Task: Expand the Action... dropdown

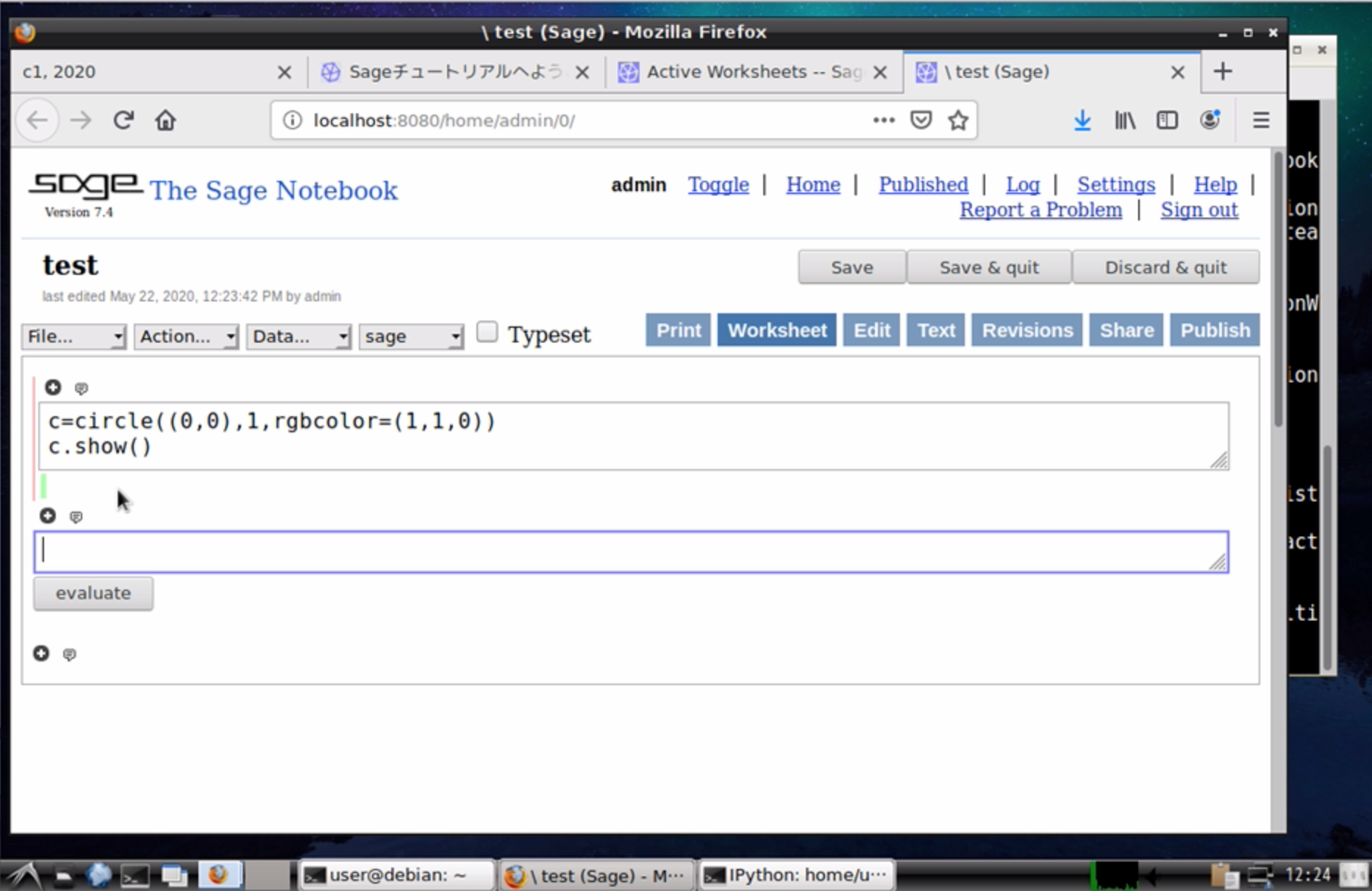Action: point(186,337)
